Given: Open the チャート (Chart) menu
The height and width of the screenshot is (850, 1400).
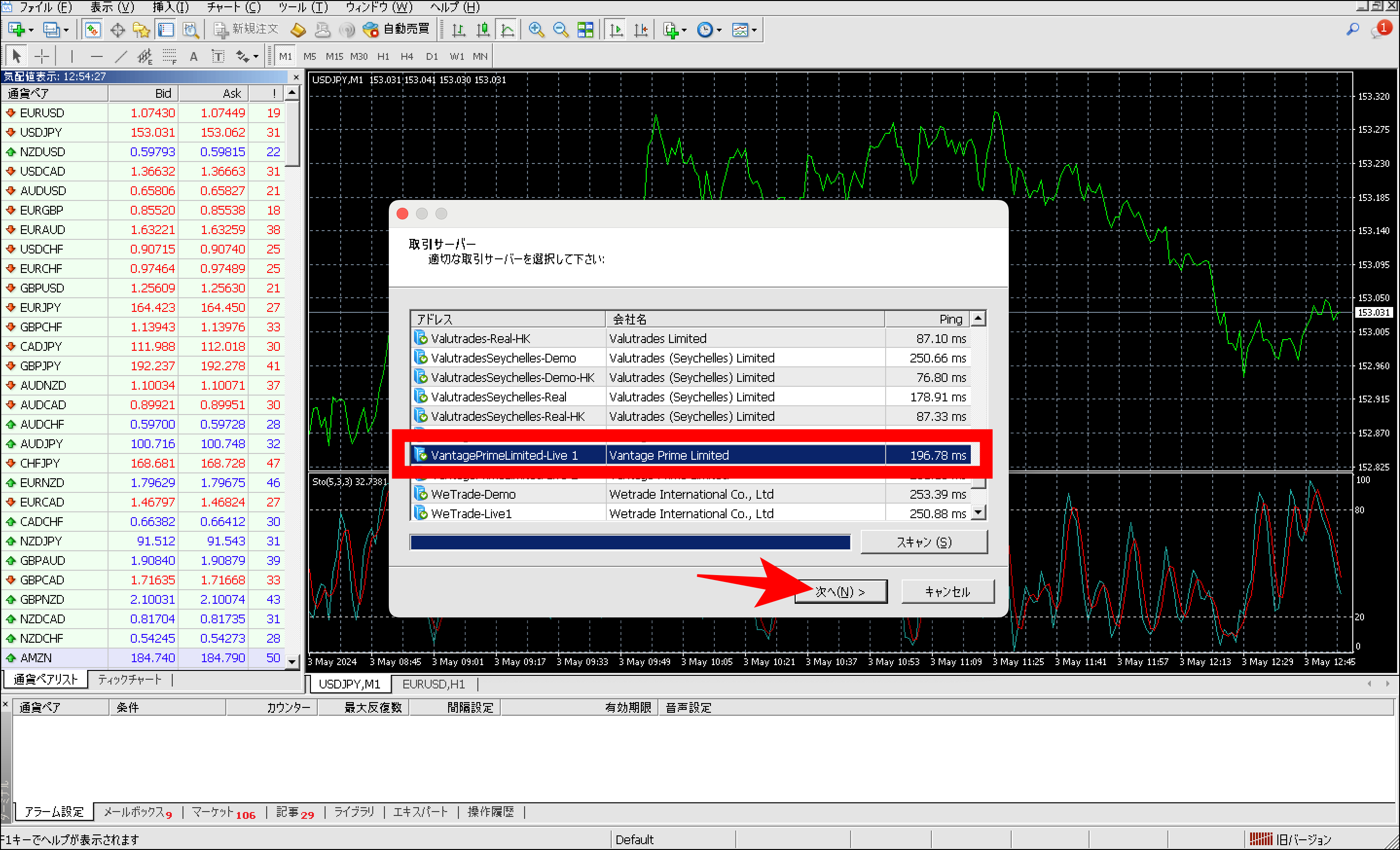Looking at the screenshot, I should click(233, 7).
